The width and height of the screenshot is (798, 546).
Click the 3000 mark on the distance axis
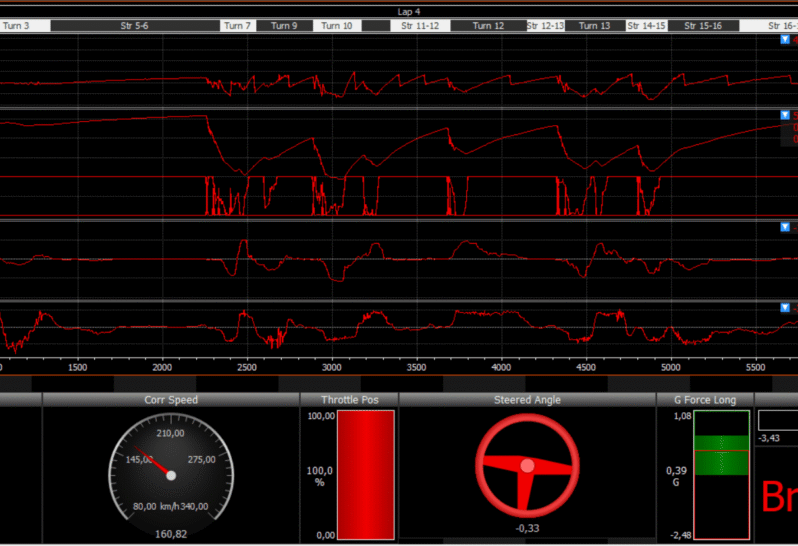pyautogui.click(x=331, y=367)
